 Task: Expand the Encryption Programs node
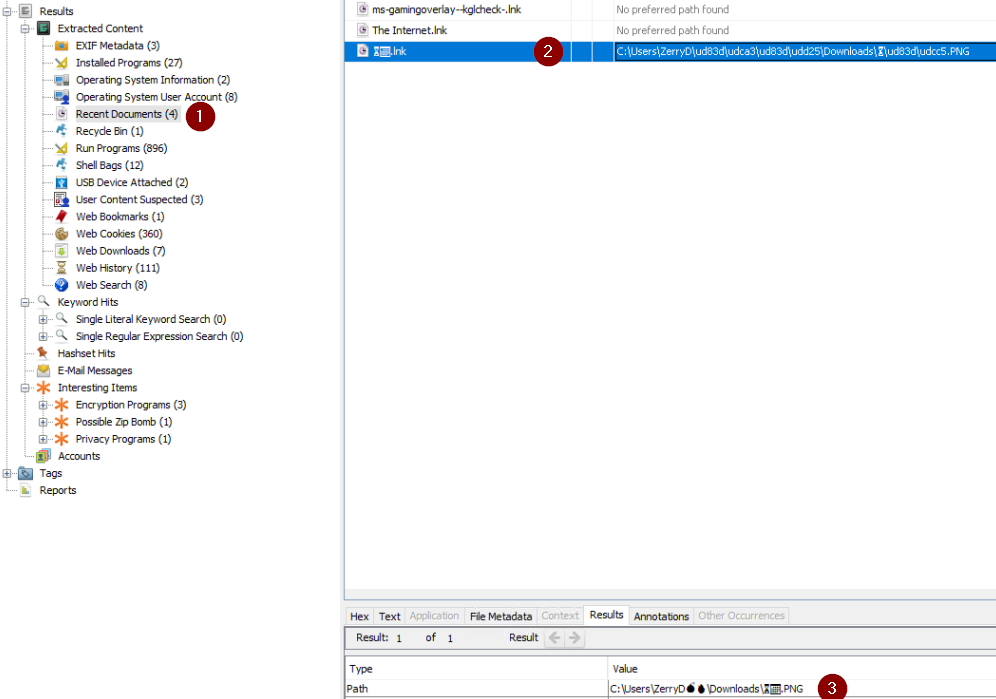(43, 404)
